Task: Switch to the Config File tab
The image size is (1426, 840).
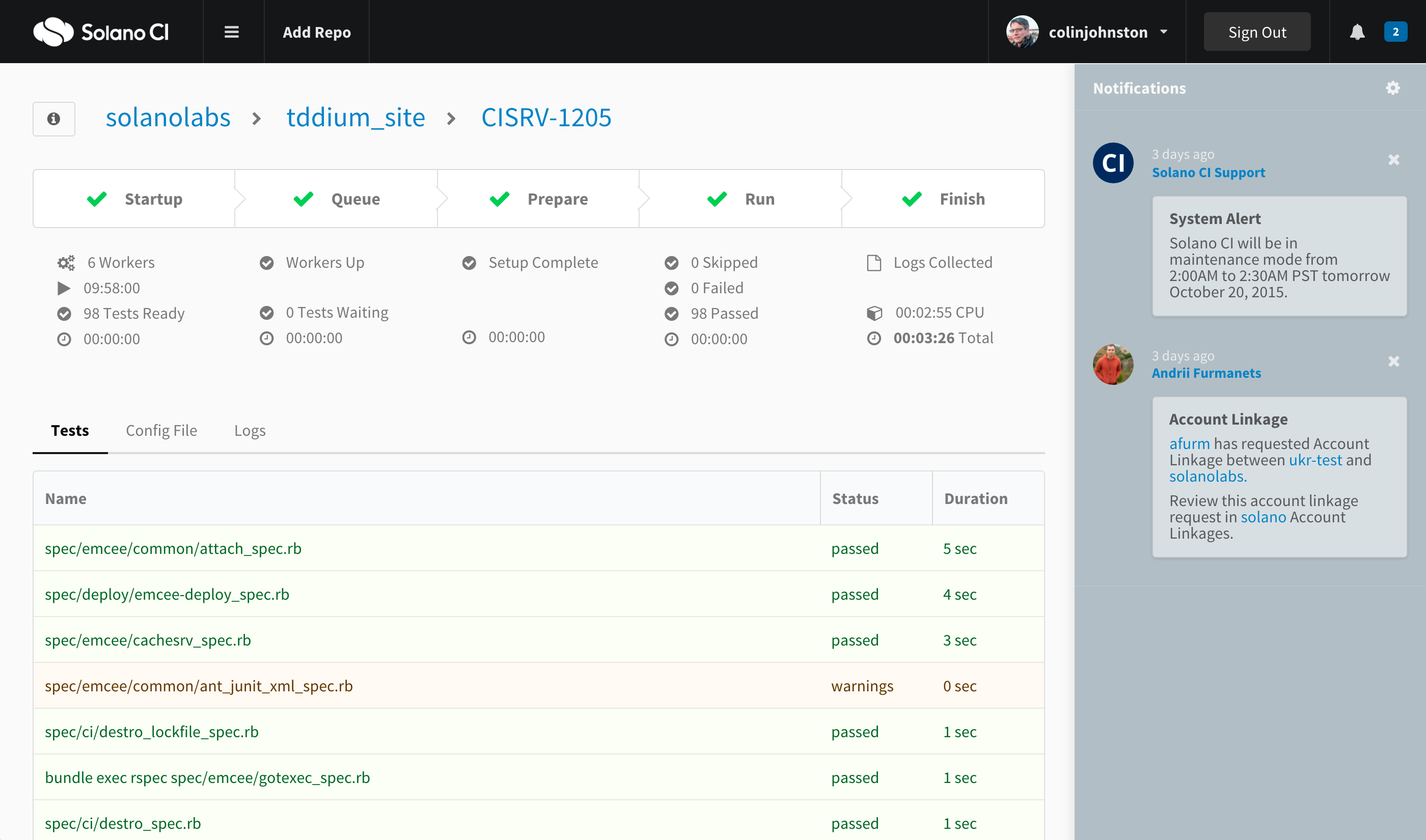Action: (x=161, y=431)
